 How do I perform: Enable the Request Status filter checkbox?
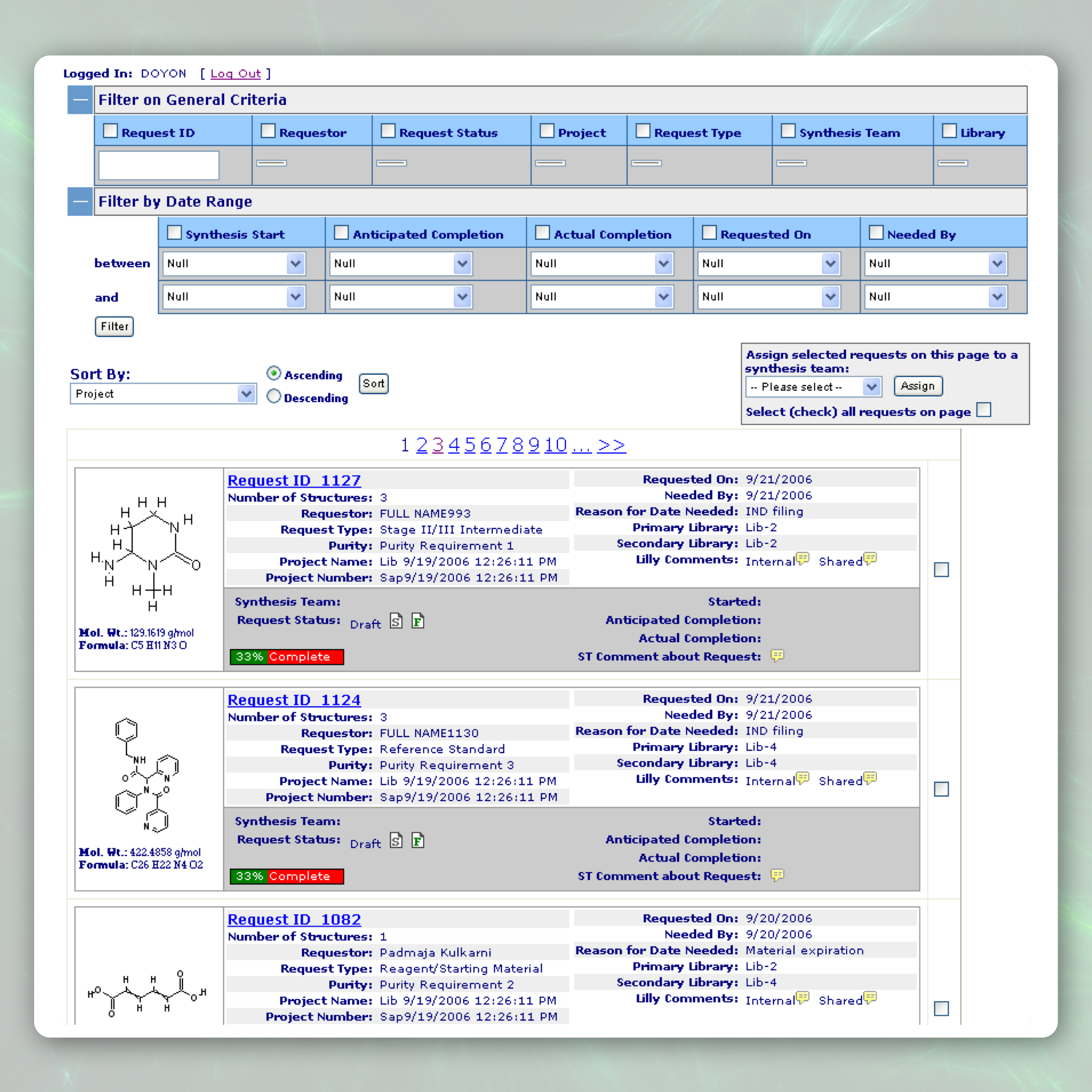pos(388,131)
